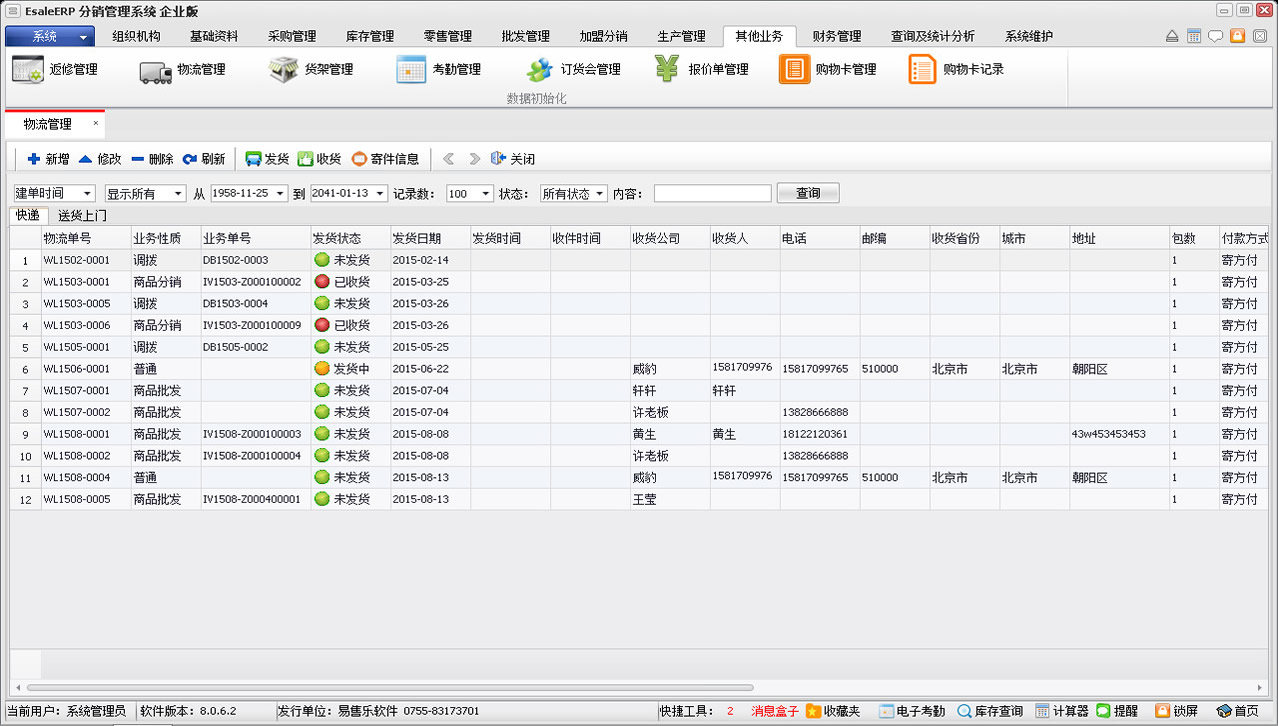This screenshot has height=726, width=1278.
Task: Open 考勤管理 attendance calendar icon
Action: pos(411,70)
